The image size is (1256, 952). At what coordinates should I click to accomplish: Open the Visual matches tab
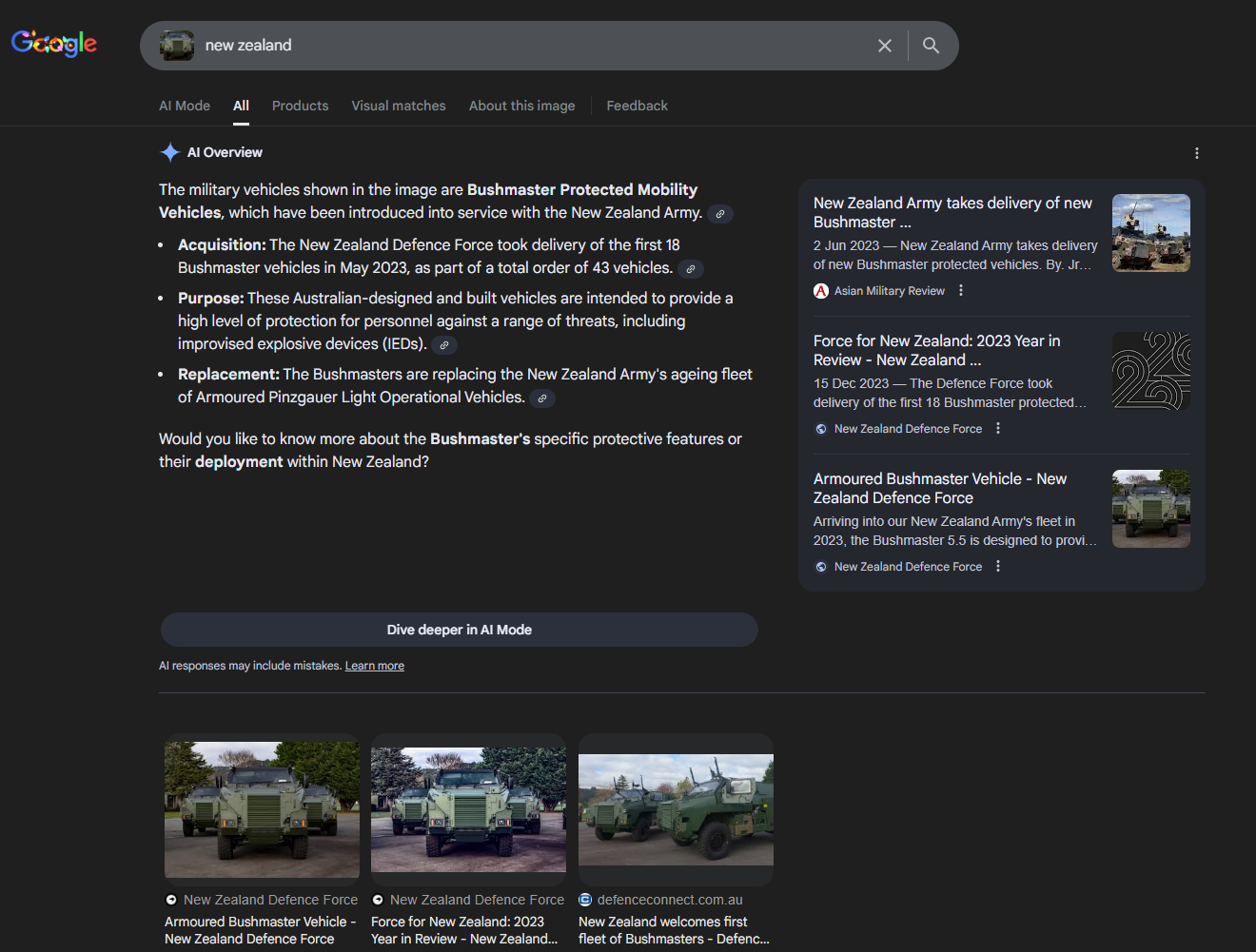pos(399,106)
